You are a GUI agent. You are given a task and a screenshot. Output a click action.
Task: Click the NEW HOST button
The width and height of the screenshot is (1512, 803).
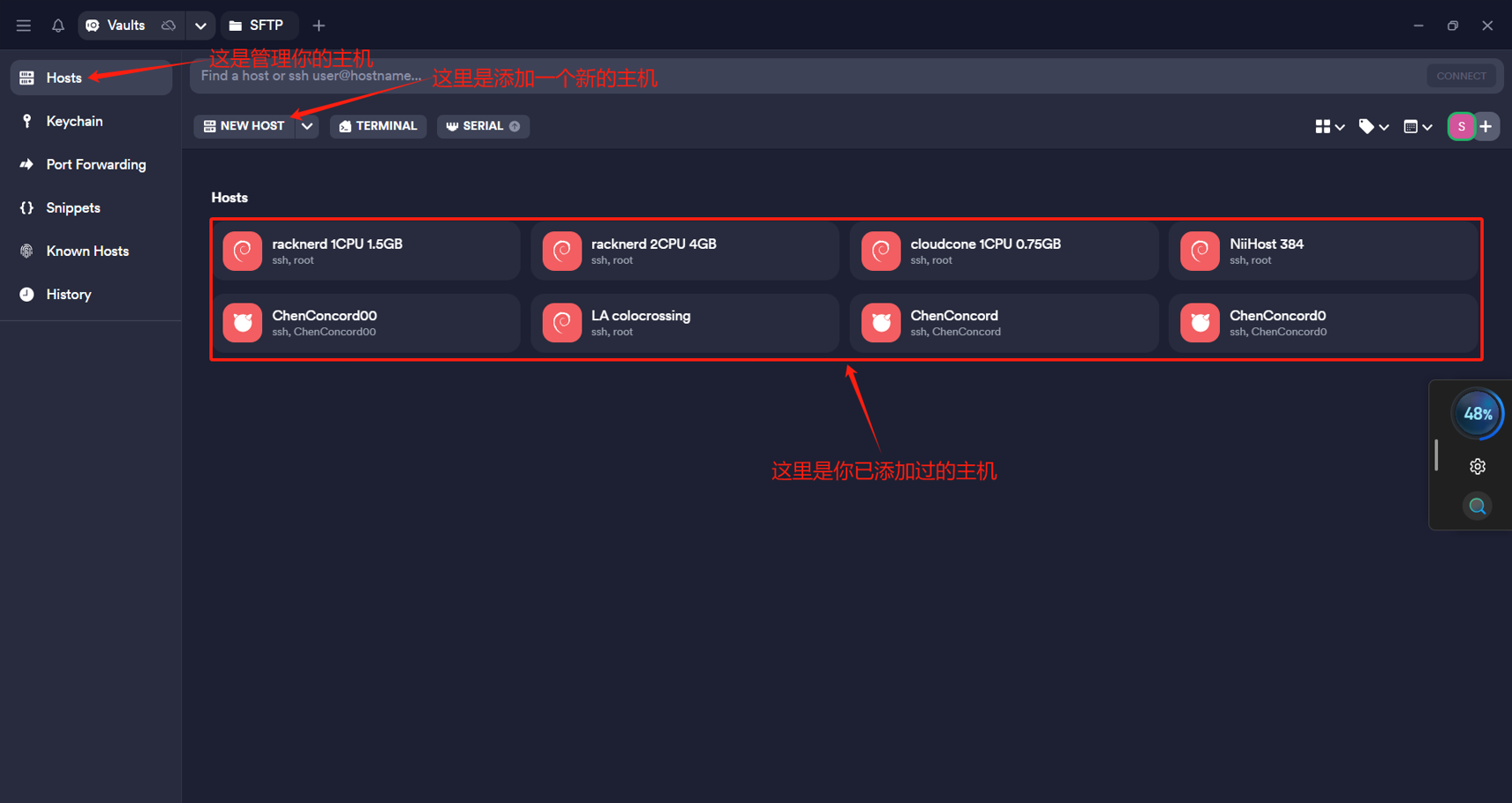244,126
